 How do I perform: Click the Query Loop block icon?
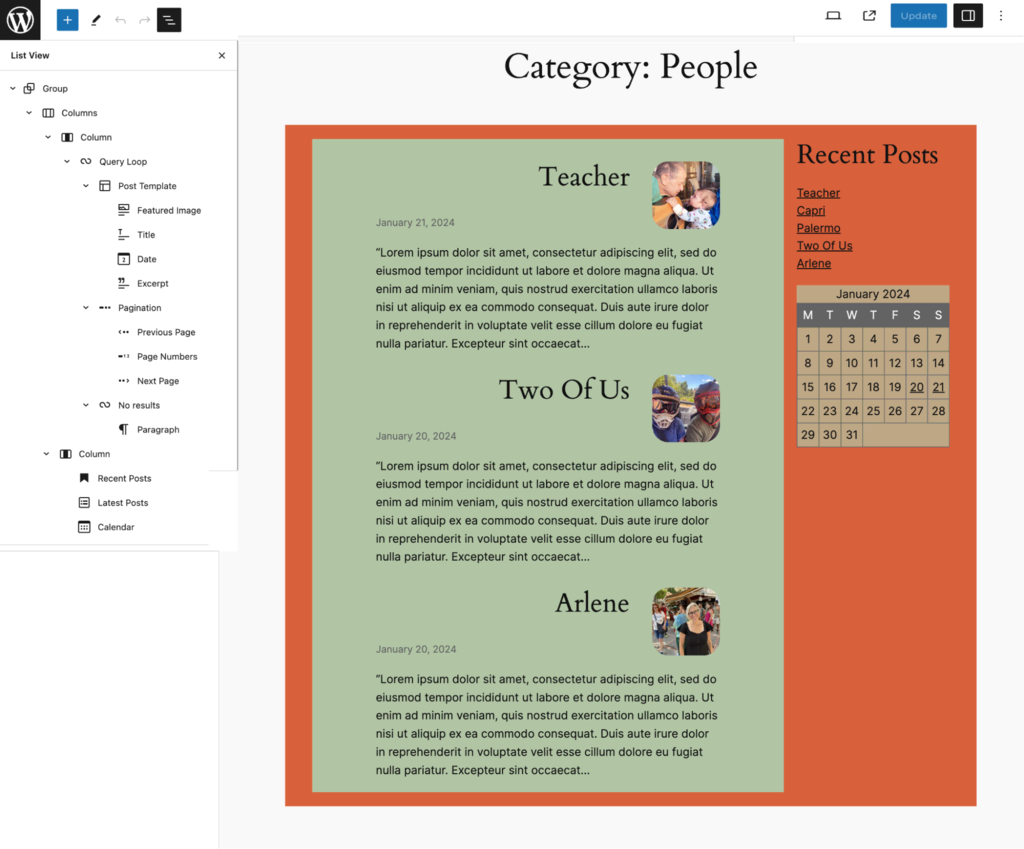point(86,161)
